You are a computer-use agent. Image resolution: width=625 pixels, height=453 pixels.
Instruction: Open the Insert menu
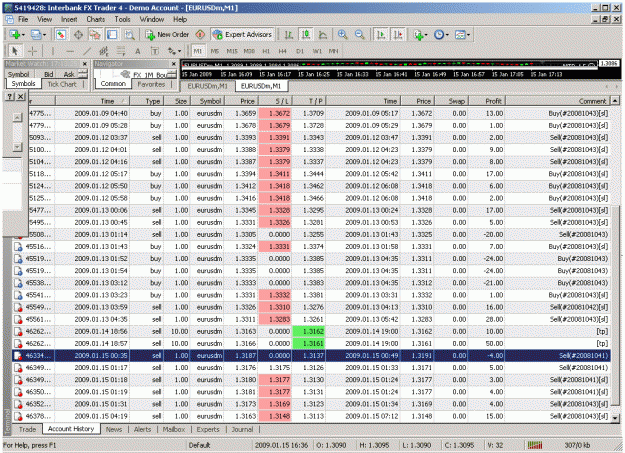(x=69, y=19)
